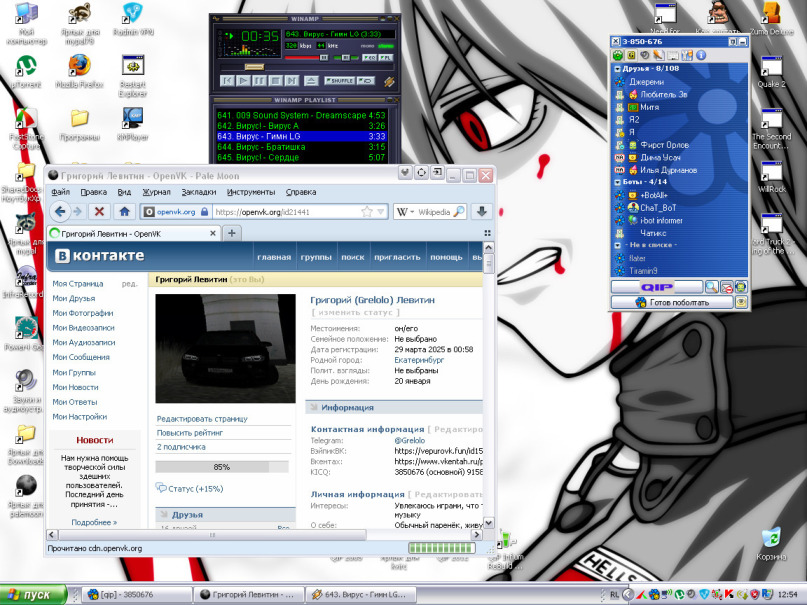Click Winamp eject open-file button
This screenshot has width=807, height=605.
310,81
